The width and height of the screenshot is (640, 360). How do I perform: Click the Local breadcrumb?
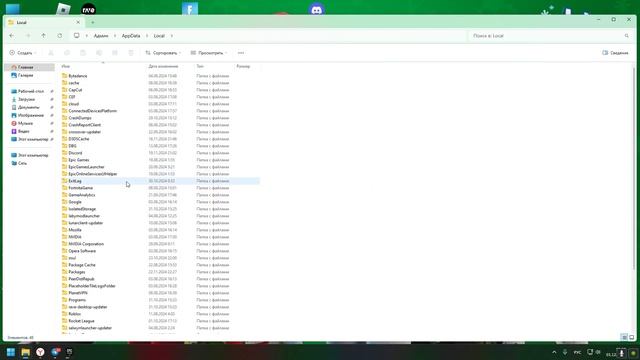[x=159, y=36]
